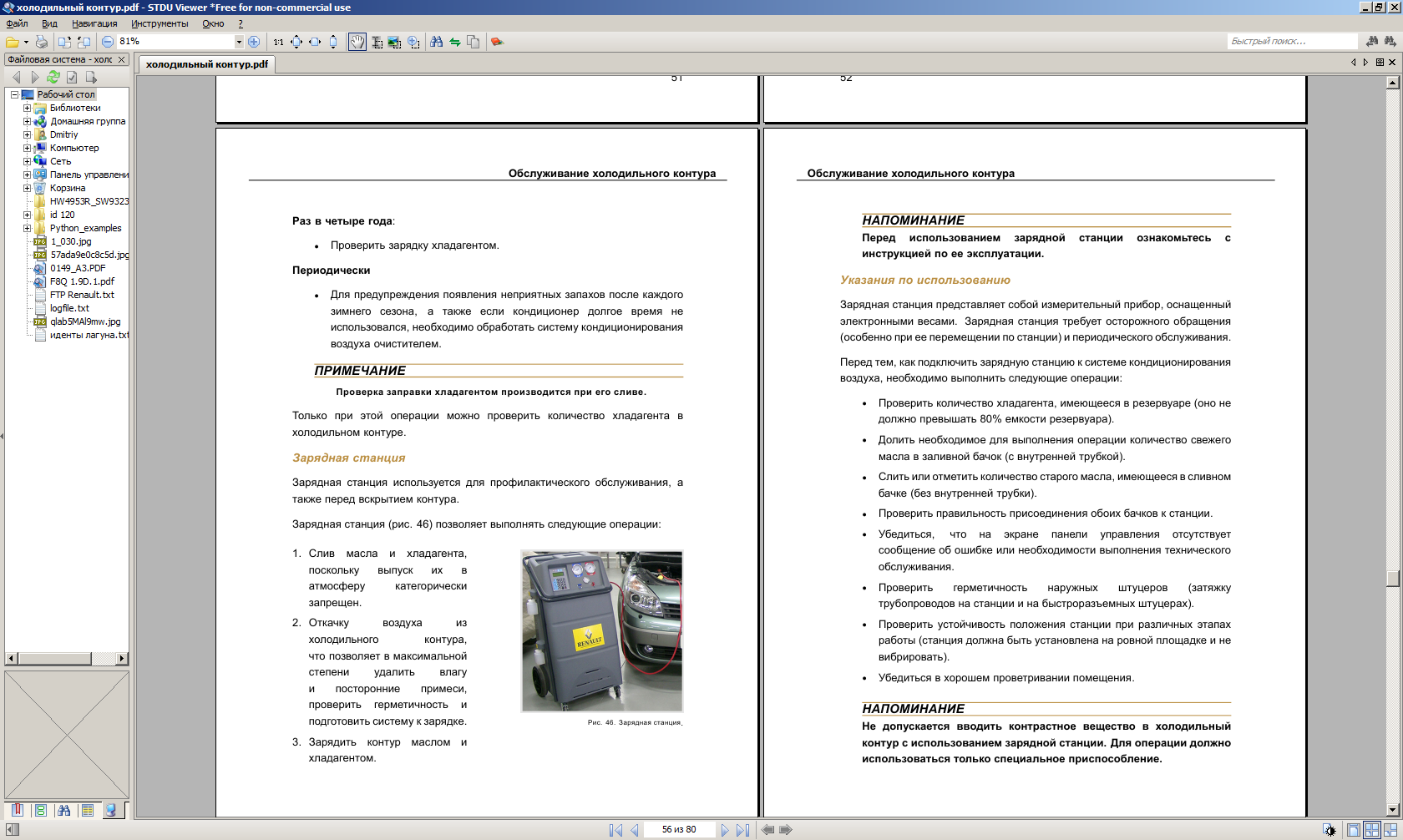Collapse the Рабочий стол tree node
The width and height of the screenshot is (1403, 840).
[x=14, y=94]
